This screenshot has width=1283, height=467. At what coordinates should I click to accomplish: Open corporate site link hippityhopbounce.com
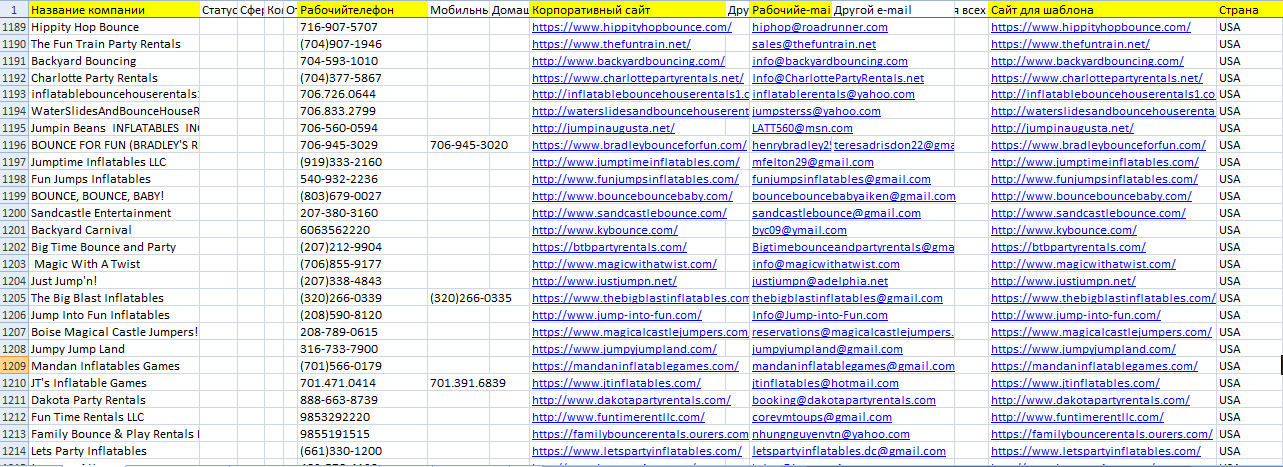pos(631,27)
